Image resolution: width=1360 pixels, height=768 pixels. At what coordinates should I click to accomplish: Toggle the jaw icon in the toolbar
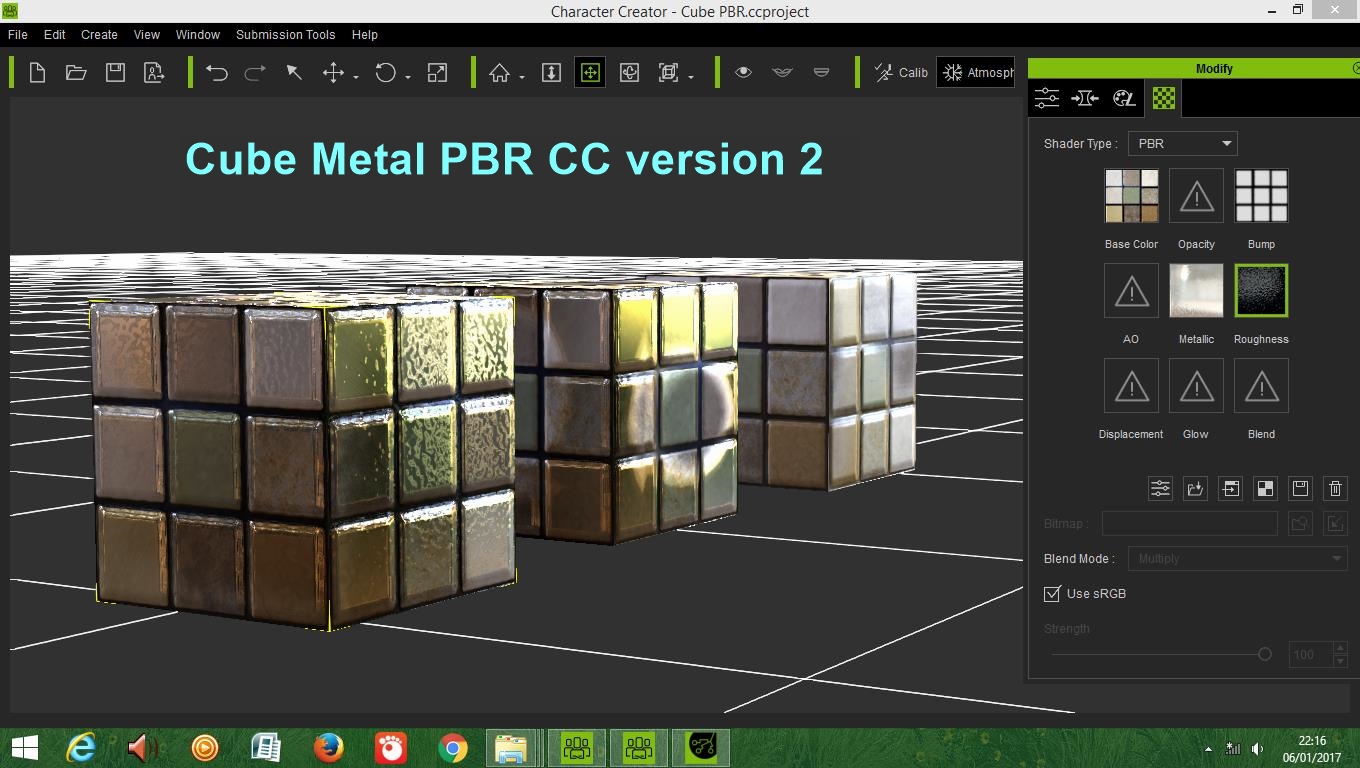[x=821, y=72]
